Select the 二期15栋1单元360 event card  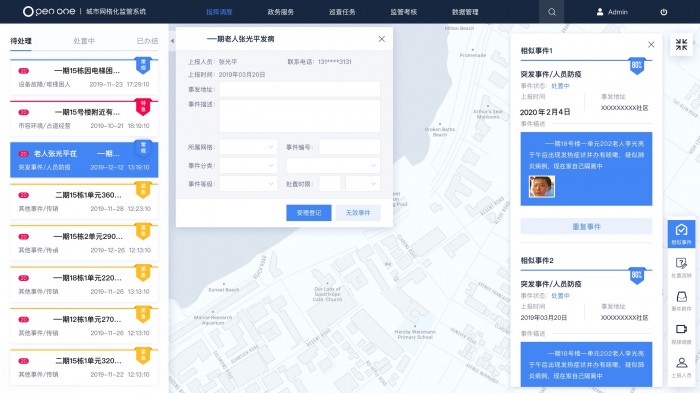click(84, 201)
